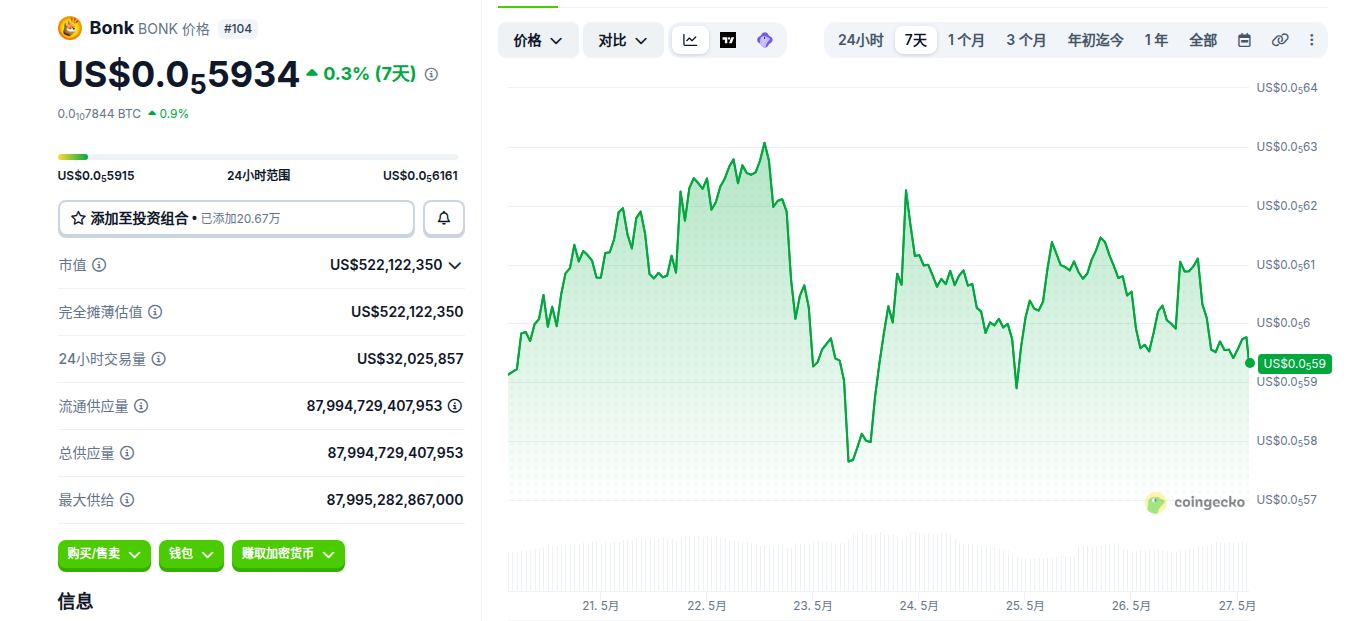Click the fully diluted US$522,122,350 value

407,312
